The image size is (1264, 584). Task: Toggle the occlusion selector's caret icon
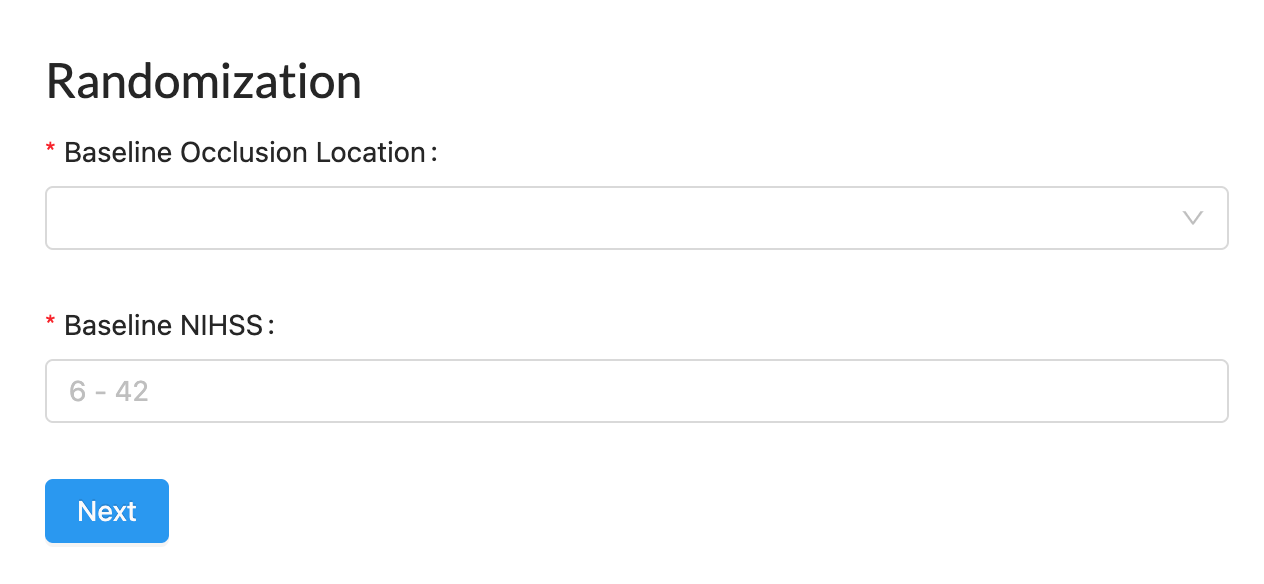click(x=1192, y=218)
